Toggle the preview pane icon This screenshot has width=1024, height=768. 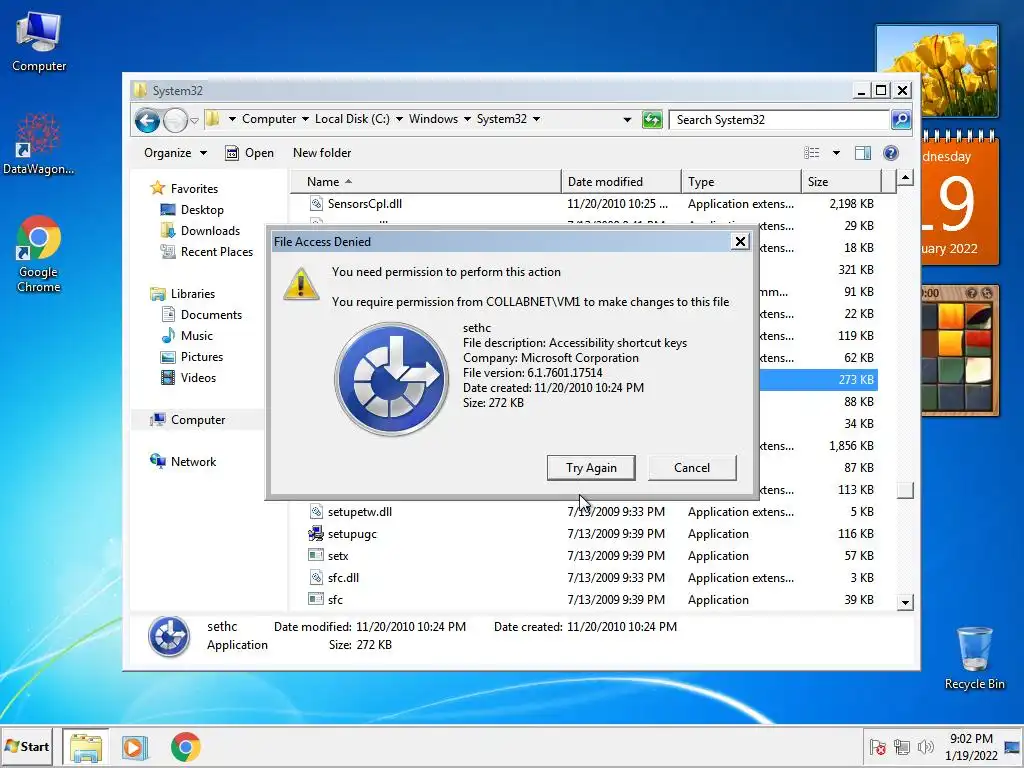coord(863,153)
